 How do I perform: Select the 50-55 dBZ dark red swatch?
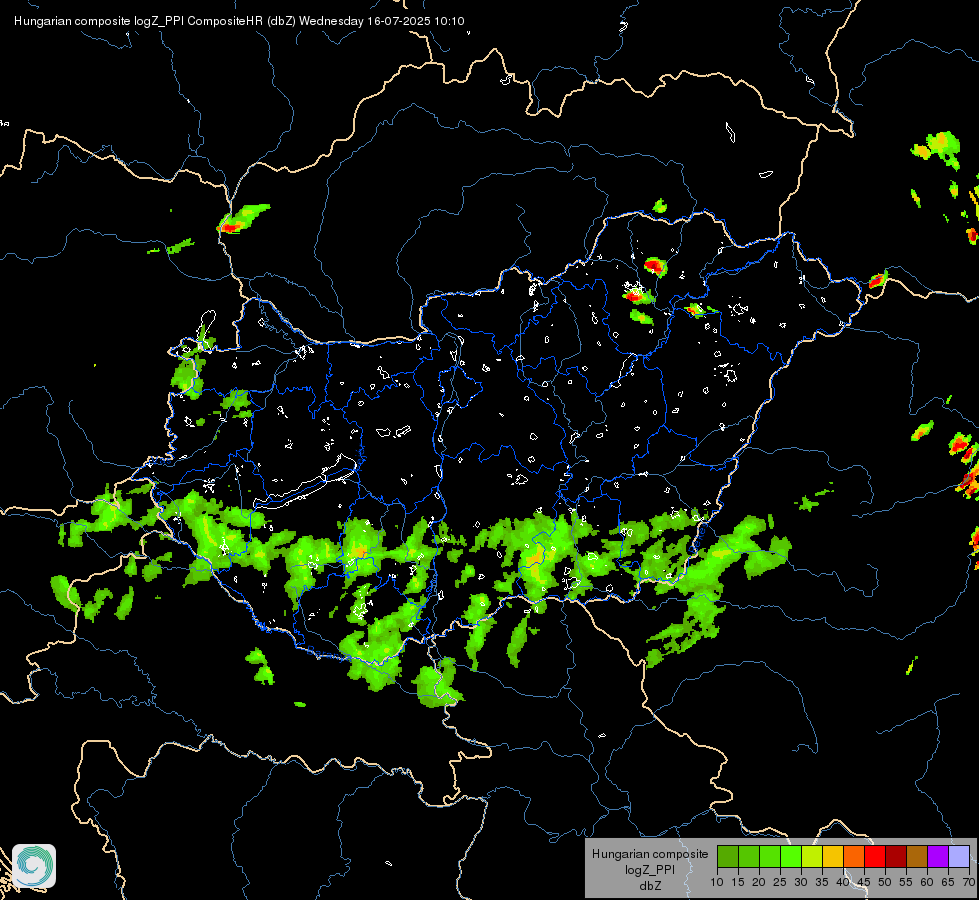896,856
